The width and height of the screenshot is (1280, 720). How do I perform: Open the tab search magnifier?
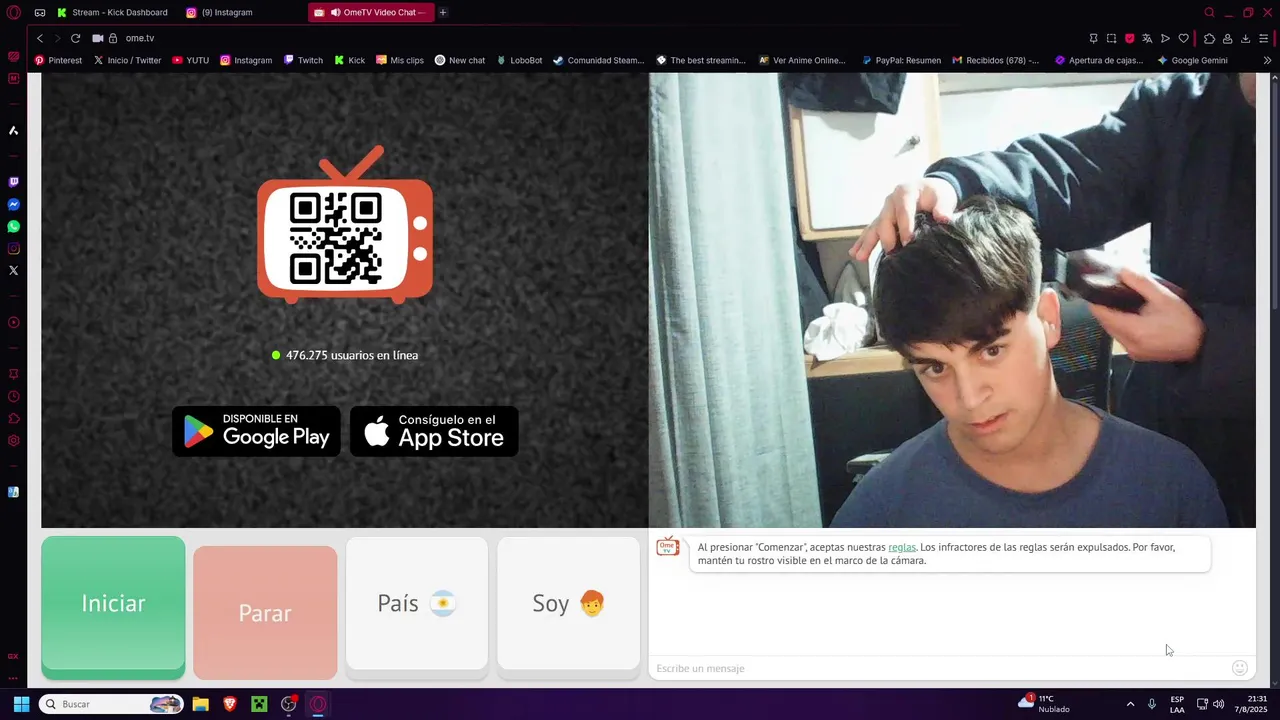tap(1209, 12)
